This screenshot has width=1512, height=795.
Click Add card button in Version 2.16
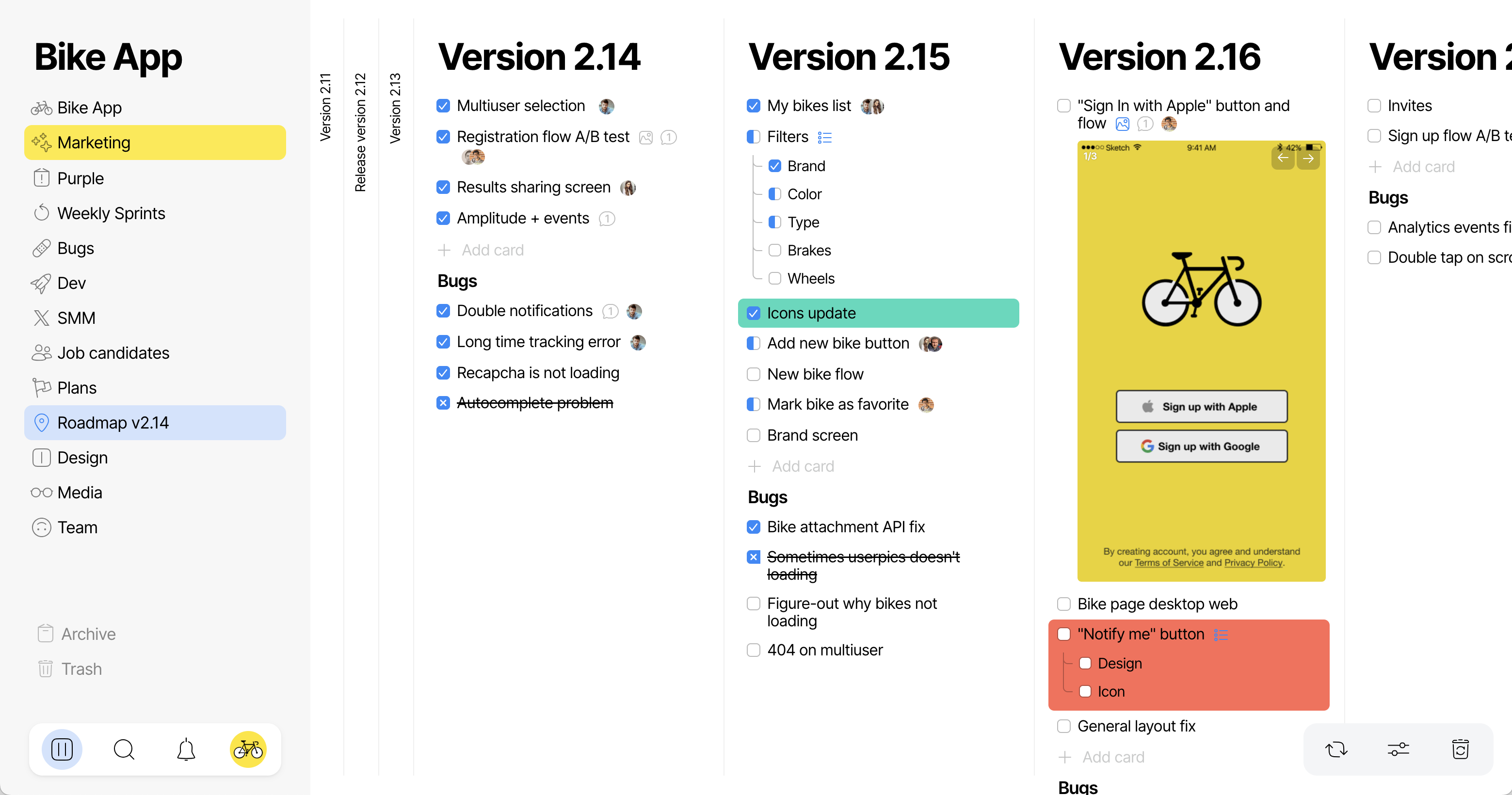pyautogui.click(x=1109, y=756)
